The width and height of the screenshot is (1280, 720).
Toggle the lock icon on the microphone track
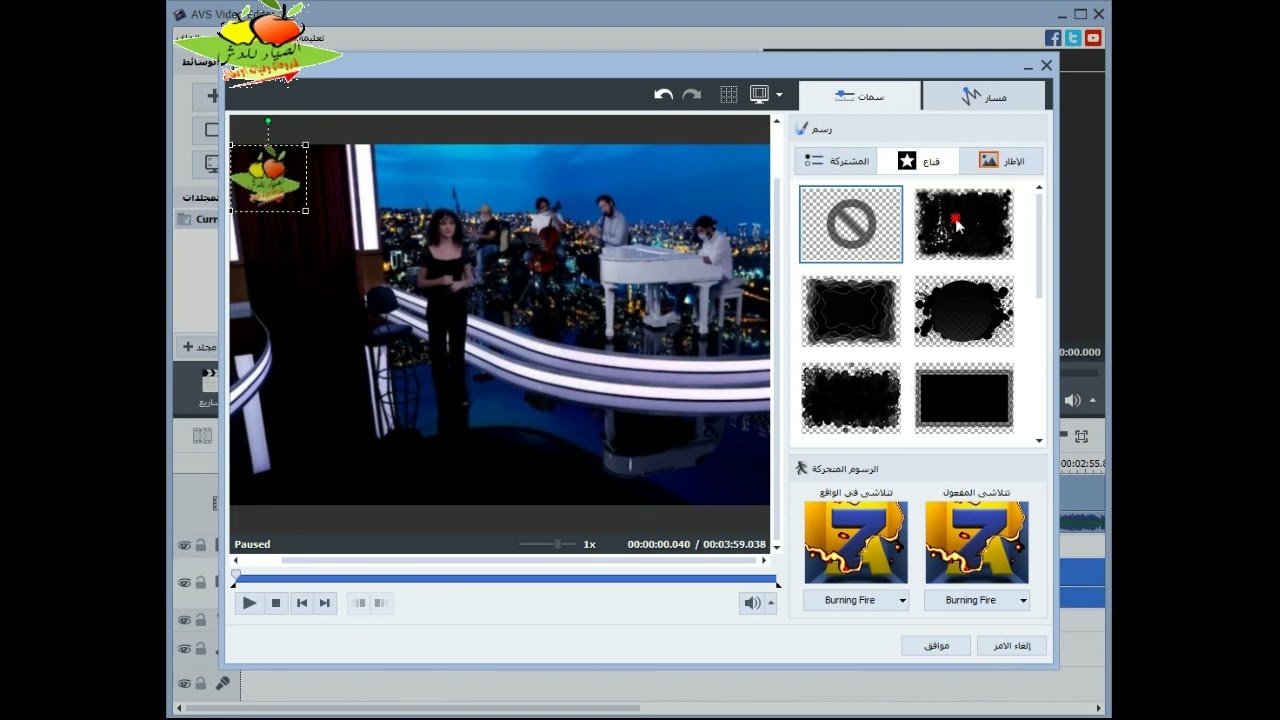point(200,683)
